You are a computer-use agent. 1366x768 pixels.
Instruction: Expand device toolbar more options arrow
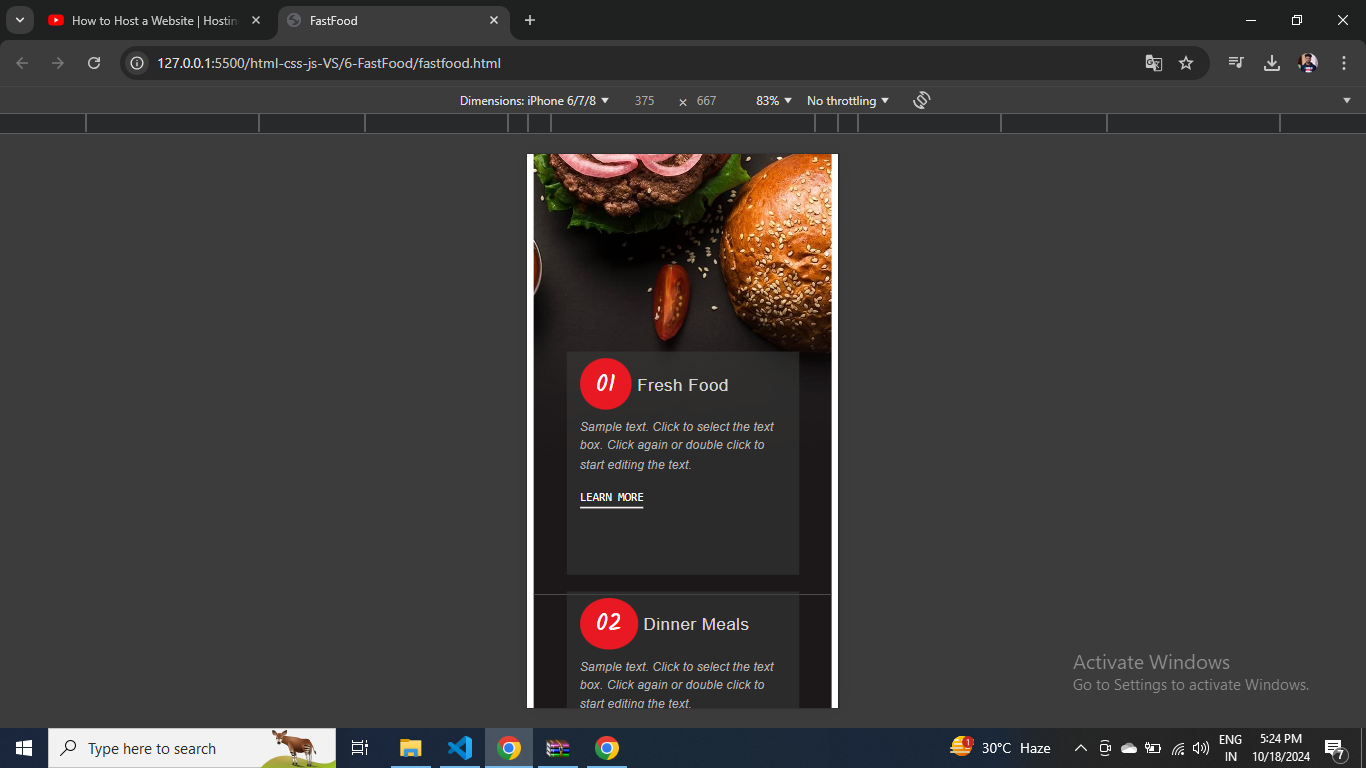click(x=1347, y=100)
